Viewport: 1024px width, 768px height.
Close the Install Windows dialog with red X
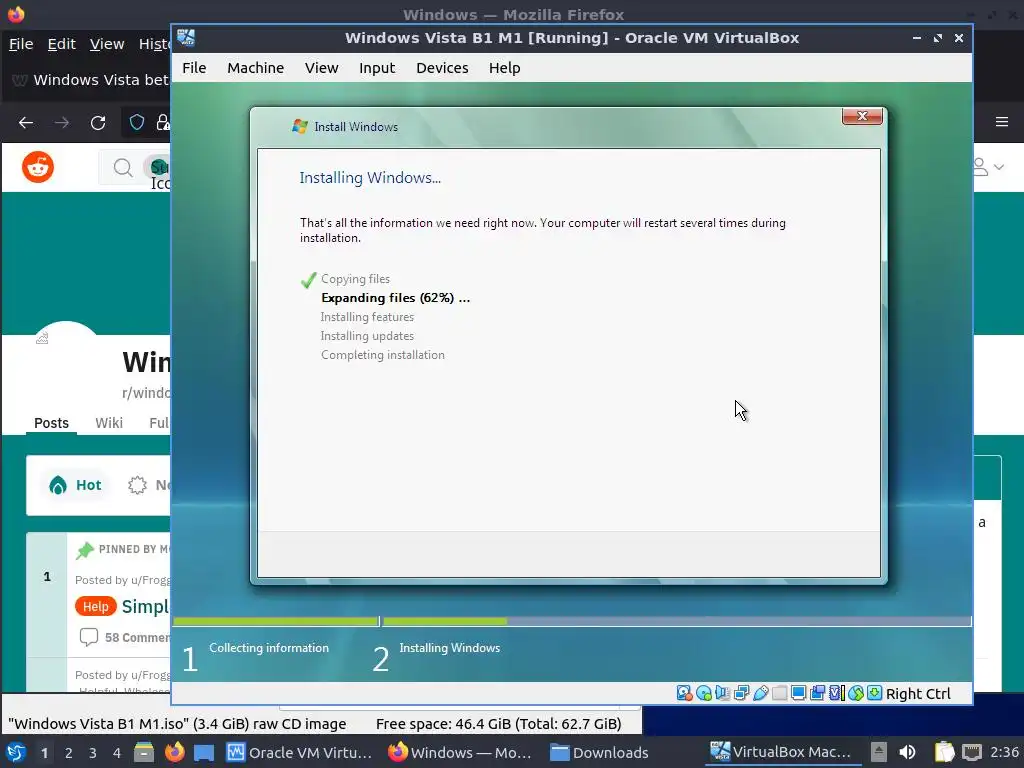(x=862, y=116)
